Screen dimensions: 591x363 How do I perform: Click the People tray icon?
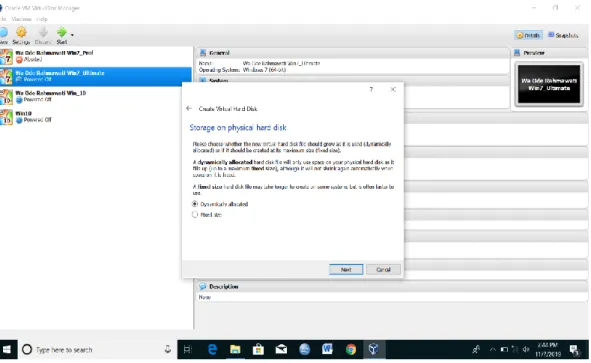pos(476,350)
